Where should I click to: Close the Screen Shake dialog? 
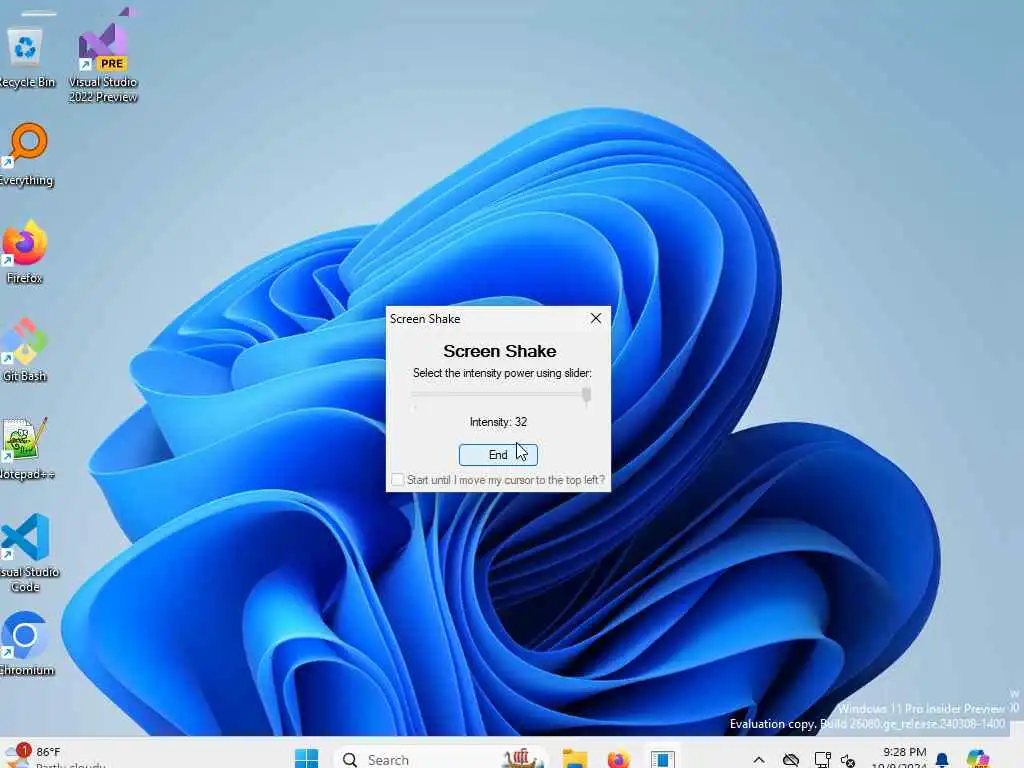tap(596, 318)
